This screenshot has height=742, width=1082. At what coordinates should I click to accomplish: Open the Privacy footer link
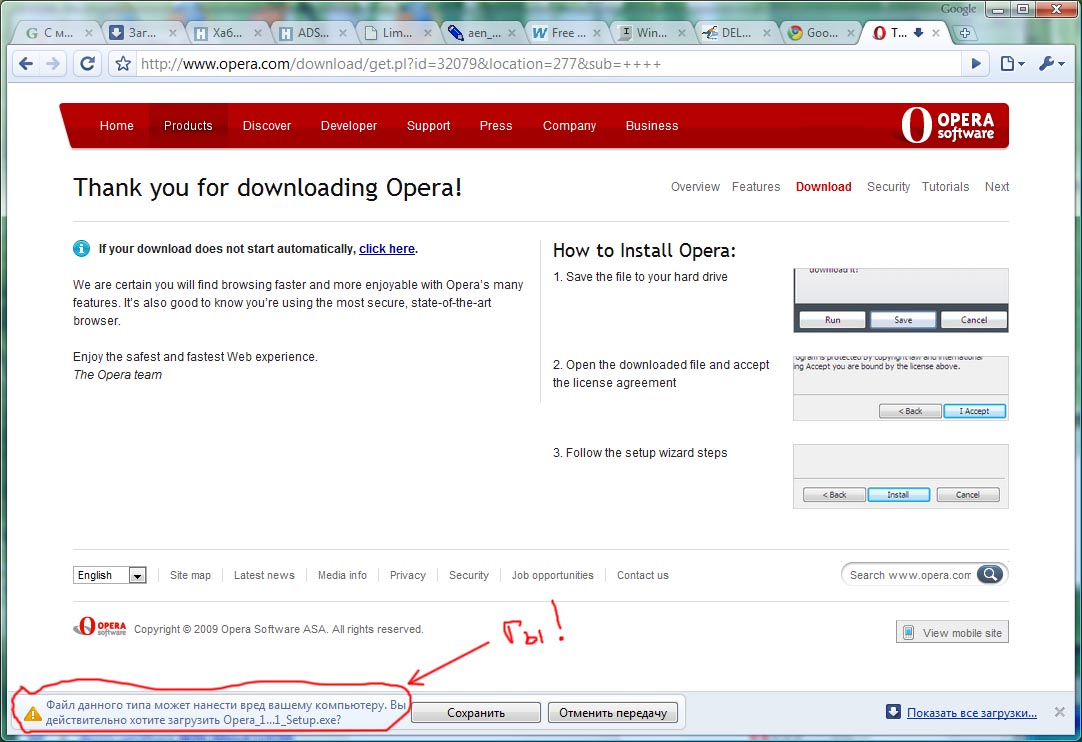(x=408, y=575)
